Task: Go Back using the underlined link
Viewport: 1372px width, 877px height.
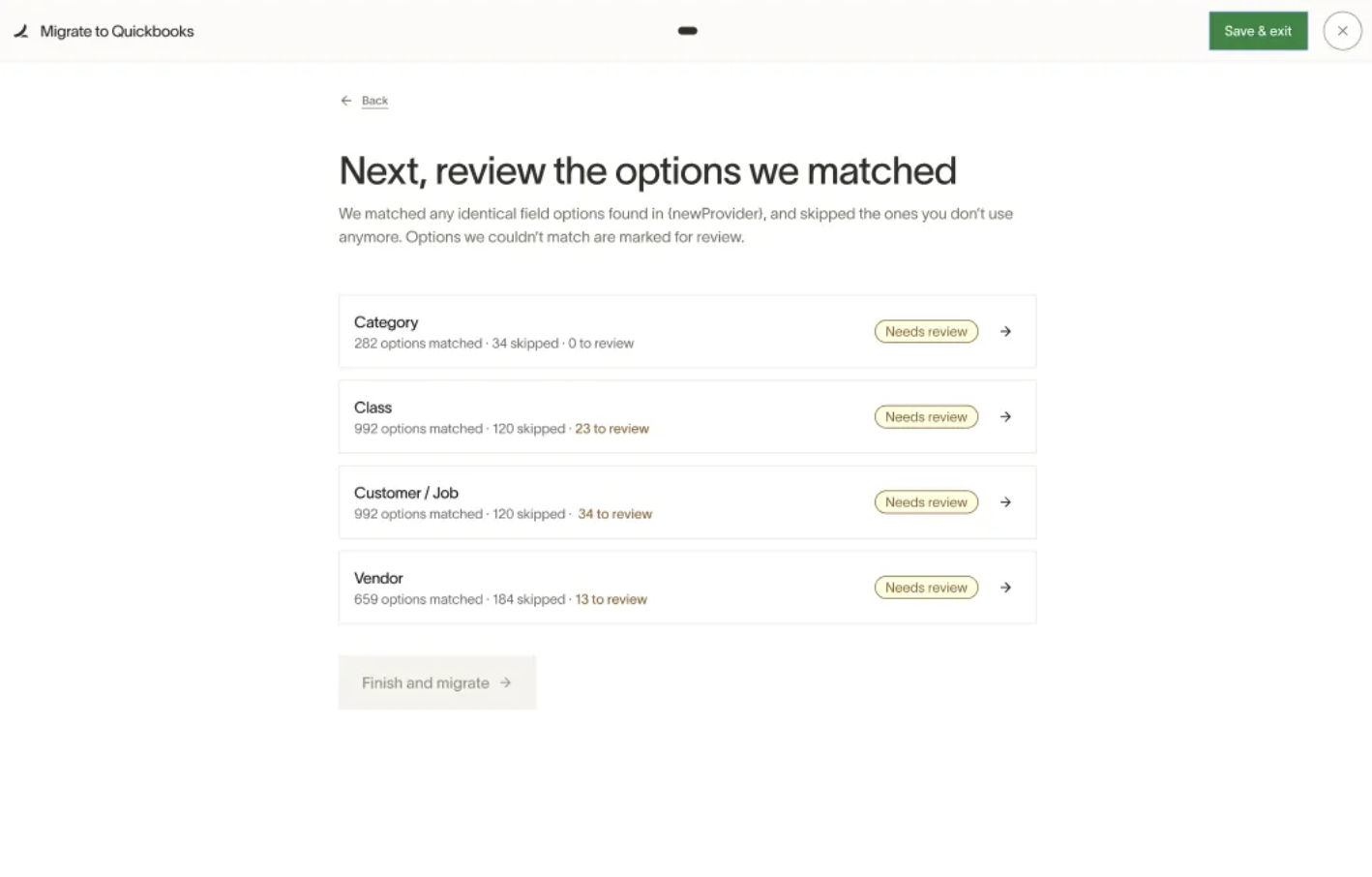Action: pyautogui.click(x=374, y=101)
